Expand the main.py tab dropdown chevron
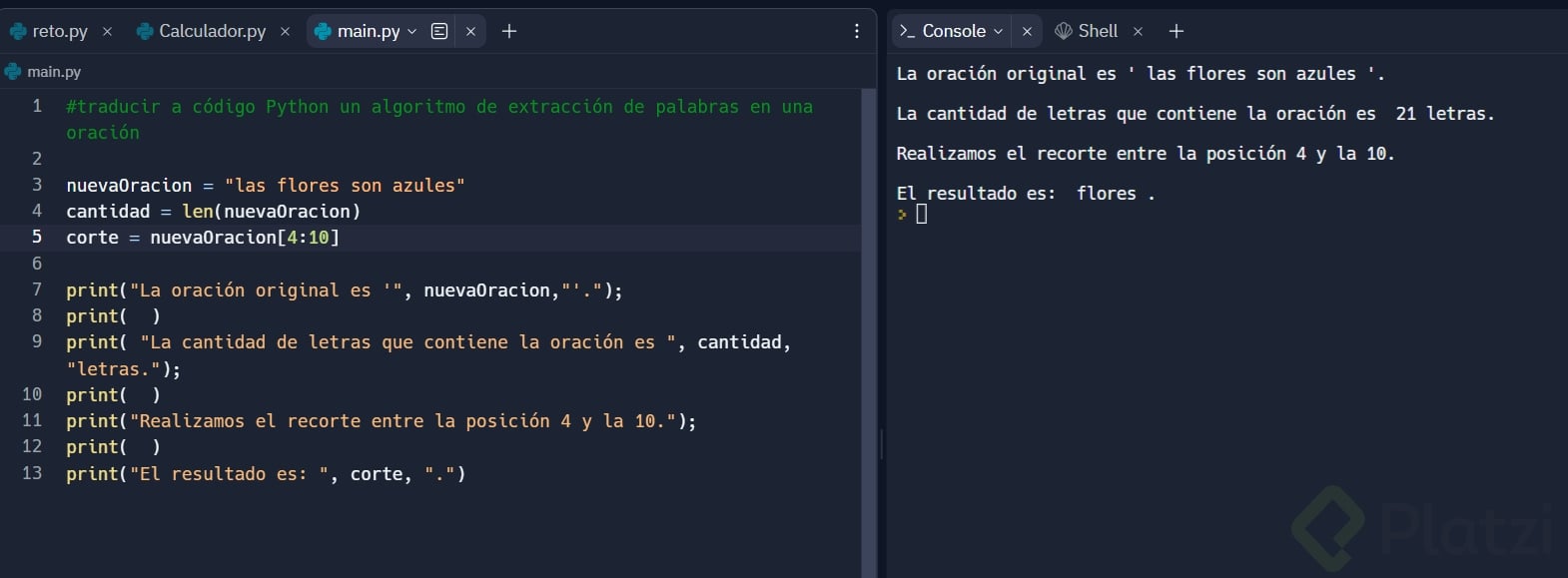1568x578 pixels. tap(411, 32)
